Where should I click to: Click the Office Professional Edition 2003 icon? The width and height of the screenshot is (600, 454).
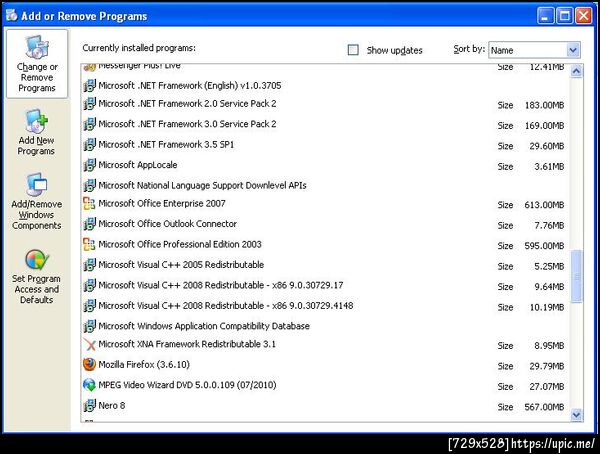coord(90,245)
